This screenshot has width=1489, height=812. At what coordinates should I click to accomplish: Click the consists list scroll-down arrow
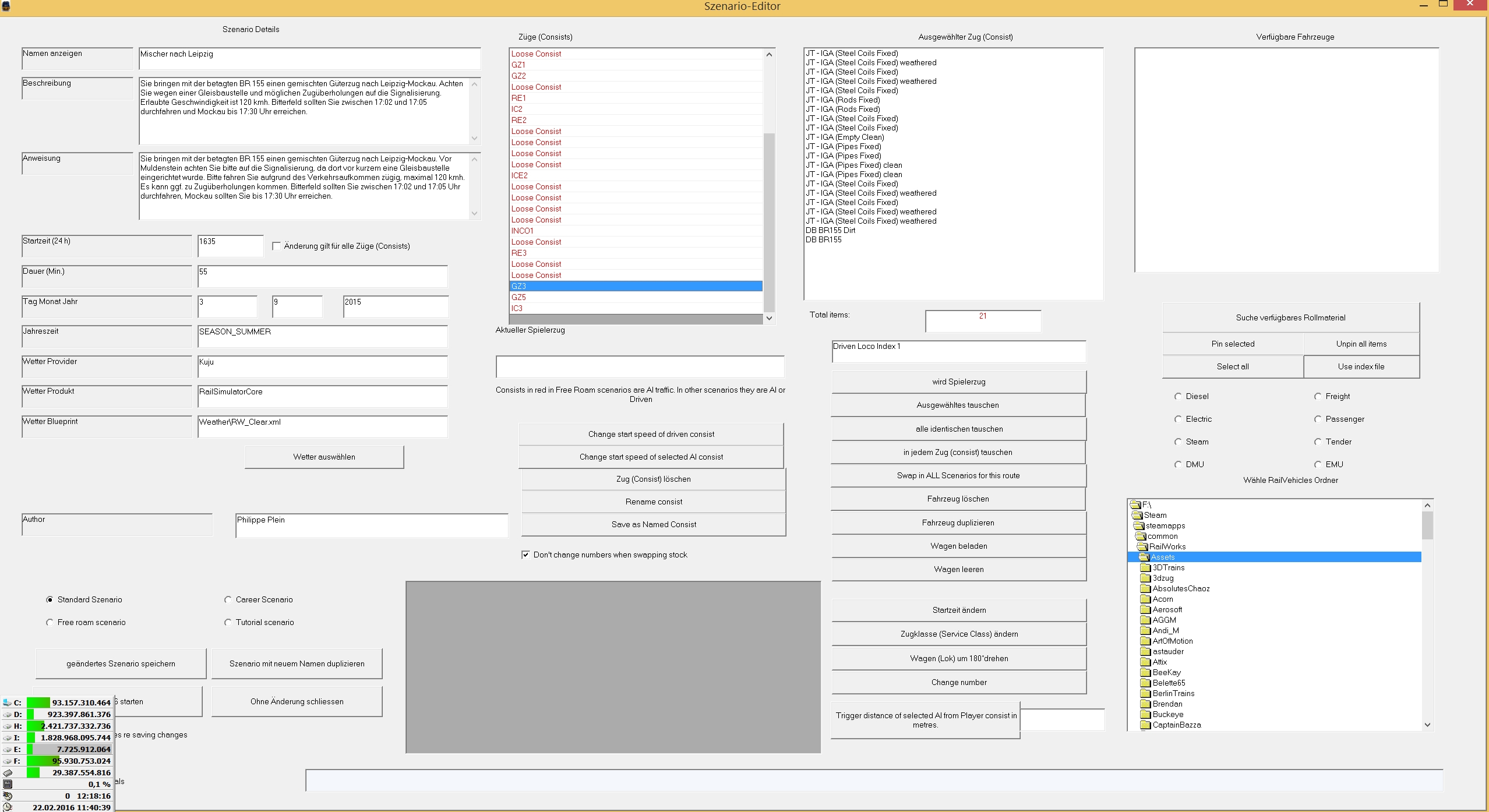(769, 318)
